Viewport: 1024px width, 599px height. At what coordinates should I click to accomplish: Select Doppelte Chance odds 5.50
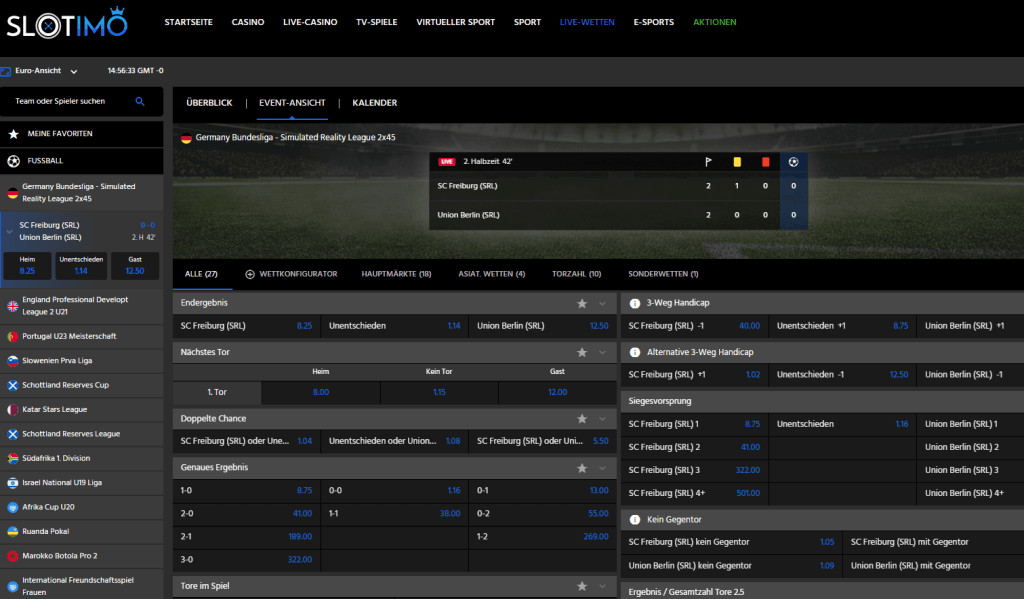click(x=543, y=442)
